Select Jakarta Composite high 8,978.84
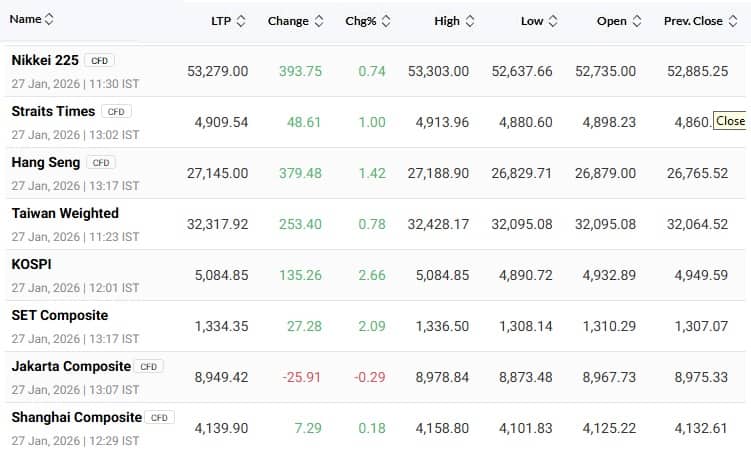Image resolution: width=751 pixels, height=453 pixels. pyautogui.click(x=442, y=377)
